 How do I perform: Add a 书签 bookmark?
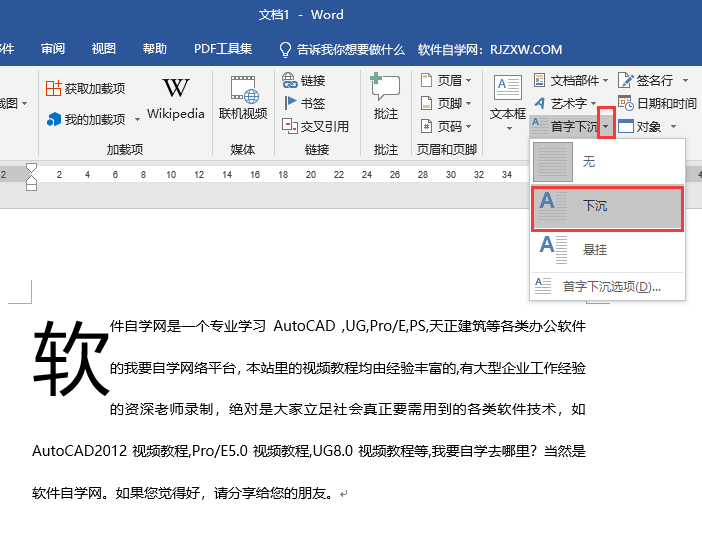[x=304, y=103]
